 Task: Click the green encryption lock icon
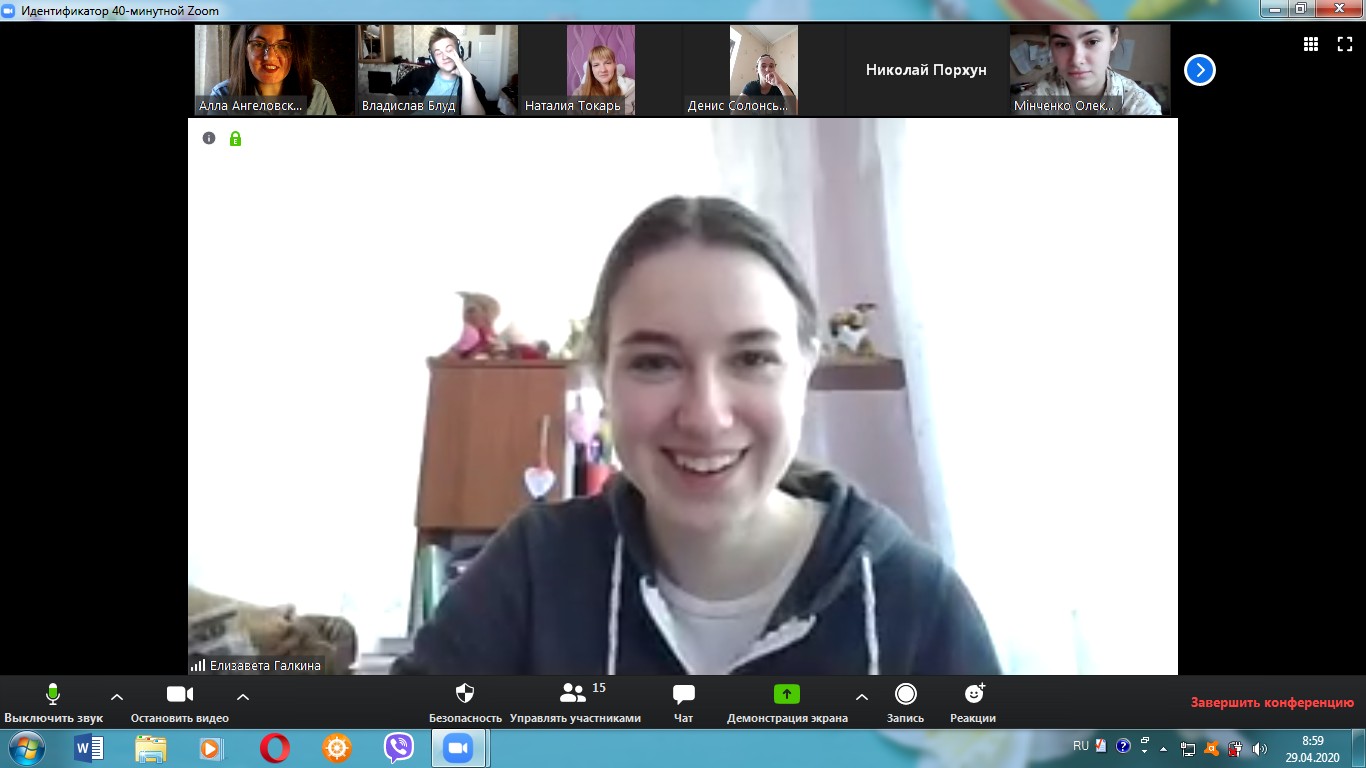pos(235,138)
